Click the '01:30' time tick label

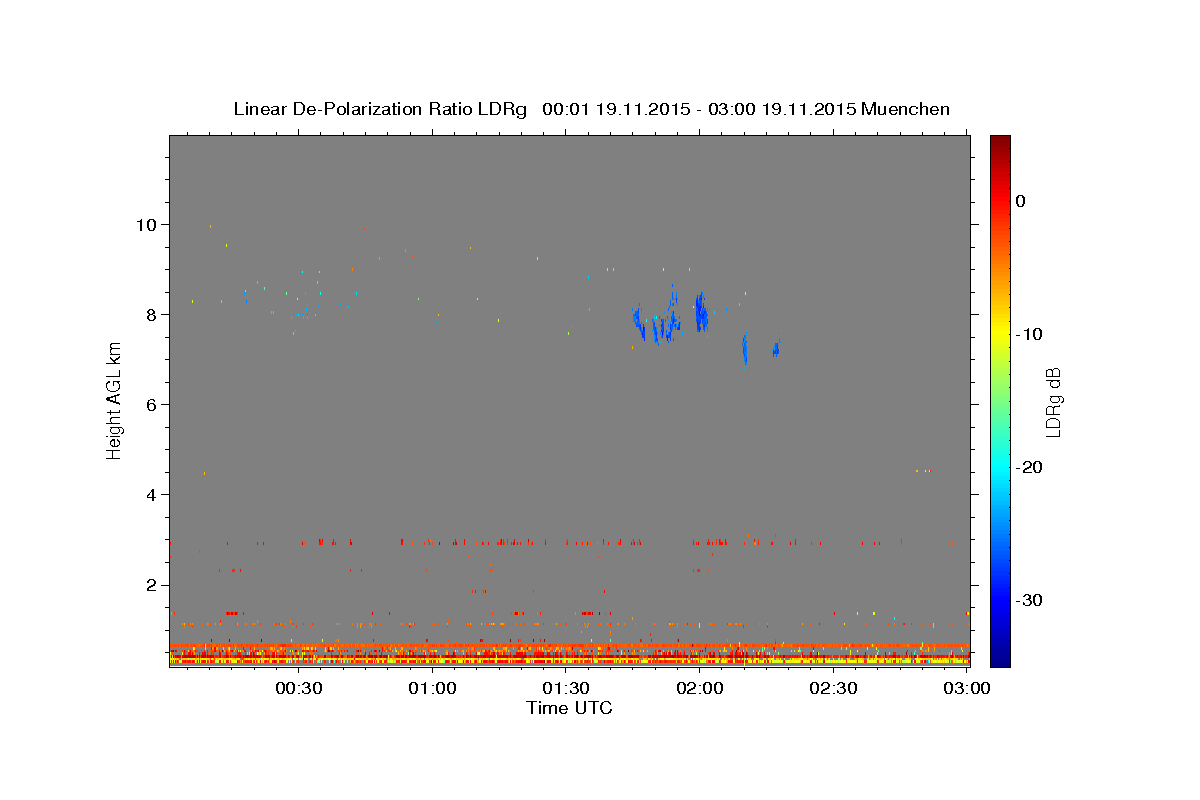[566, 689]
